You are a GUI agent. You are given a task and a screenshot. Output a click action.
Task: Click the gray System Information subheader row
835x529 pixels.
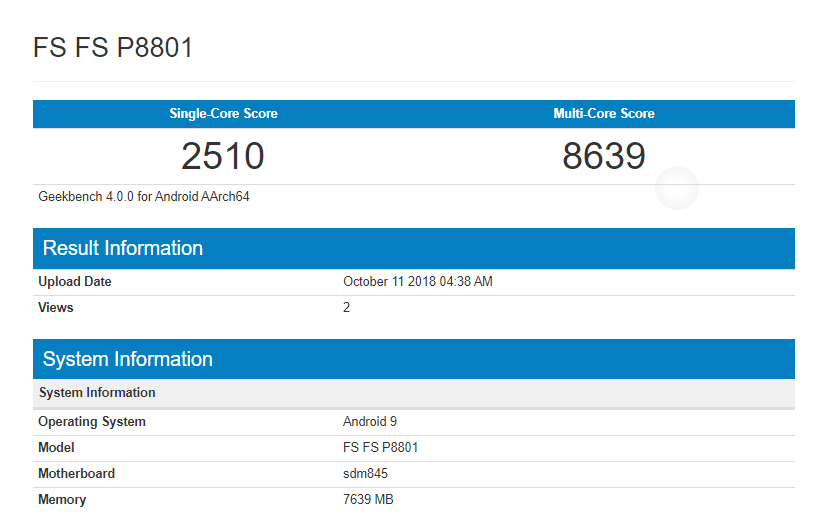tap(414, 393)
